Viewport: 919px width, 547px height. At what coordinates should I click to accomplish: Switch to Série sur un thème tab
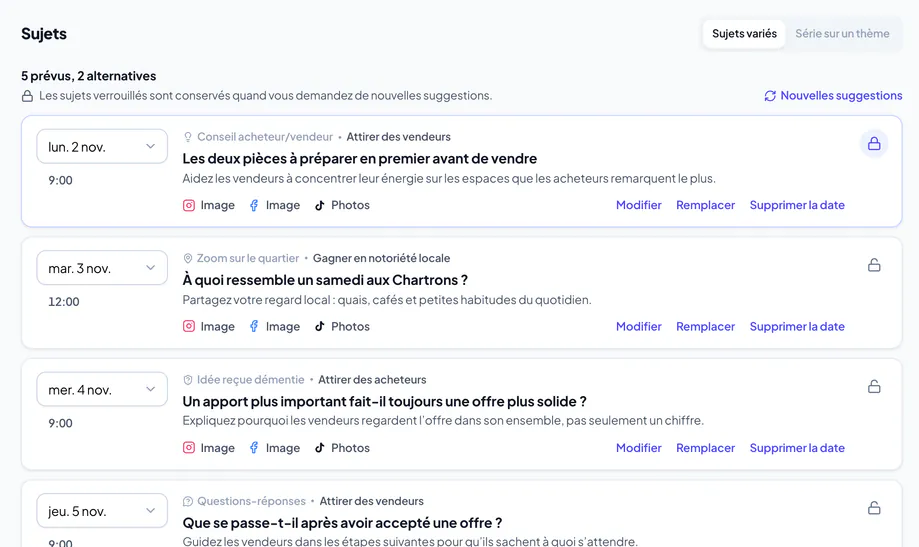pyautogui.click(x=842, y=33)
